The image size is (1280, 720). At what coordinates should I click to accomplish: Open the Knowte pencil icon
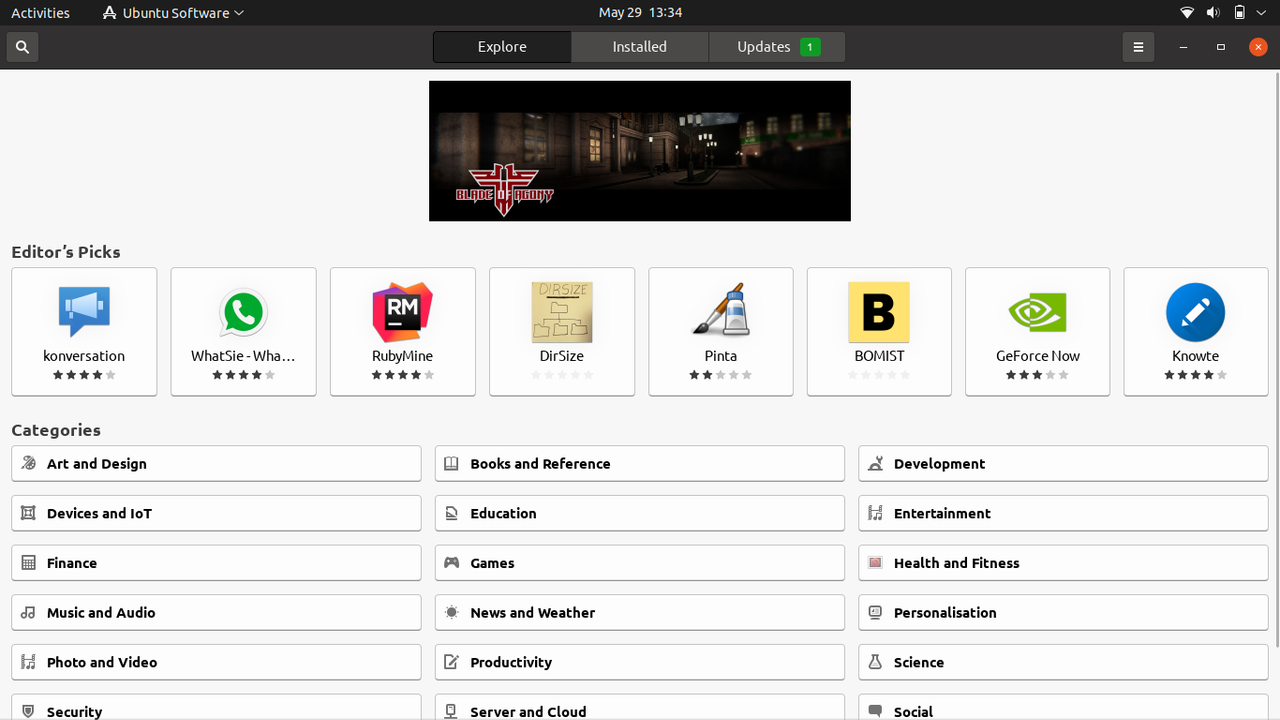tap(1196, 312)
